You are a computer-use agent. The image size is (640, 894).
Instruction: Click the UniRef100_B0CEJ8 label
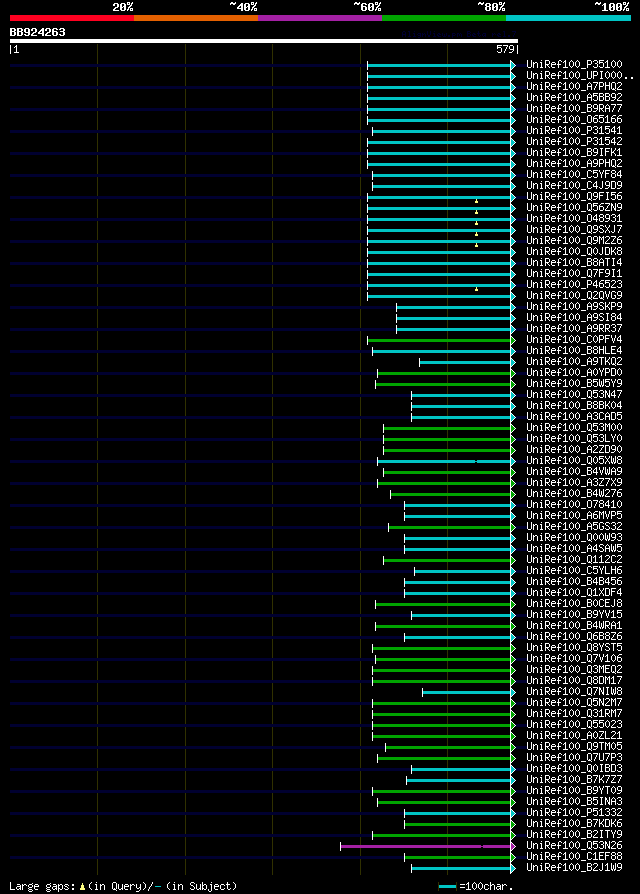[x=574, y=604]
